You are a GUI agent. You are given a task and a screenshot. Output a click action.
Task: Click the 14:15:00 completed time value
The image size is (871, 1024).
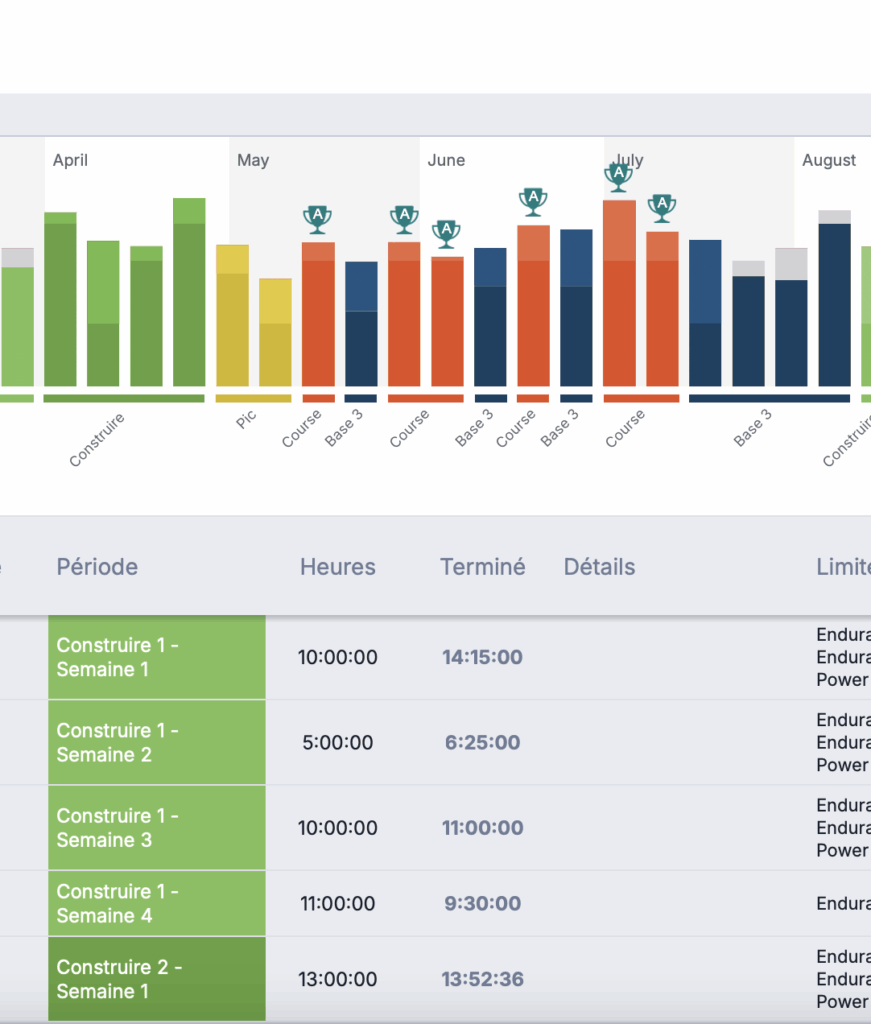pyautogui.click(x=482, y=657)
